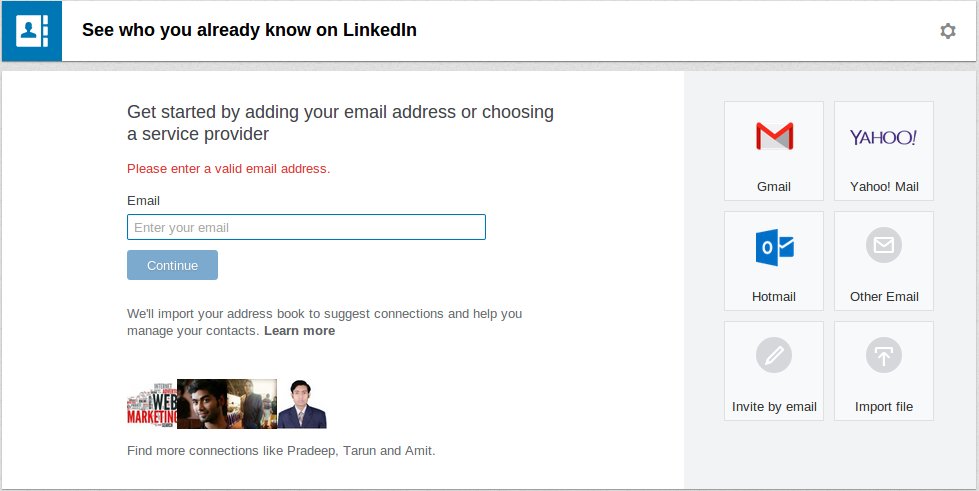Open Invite by email pencil icon

coord(774,355)
